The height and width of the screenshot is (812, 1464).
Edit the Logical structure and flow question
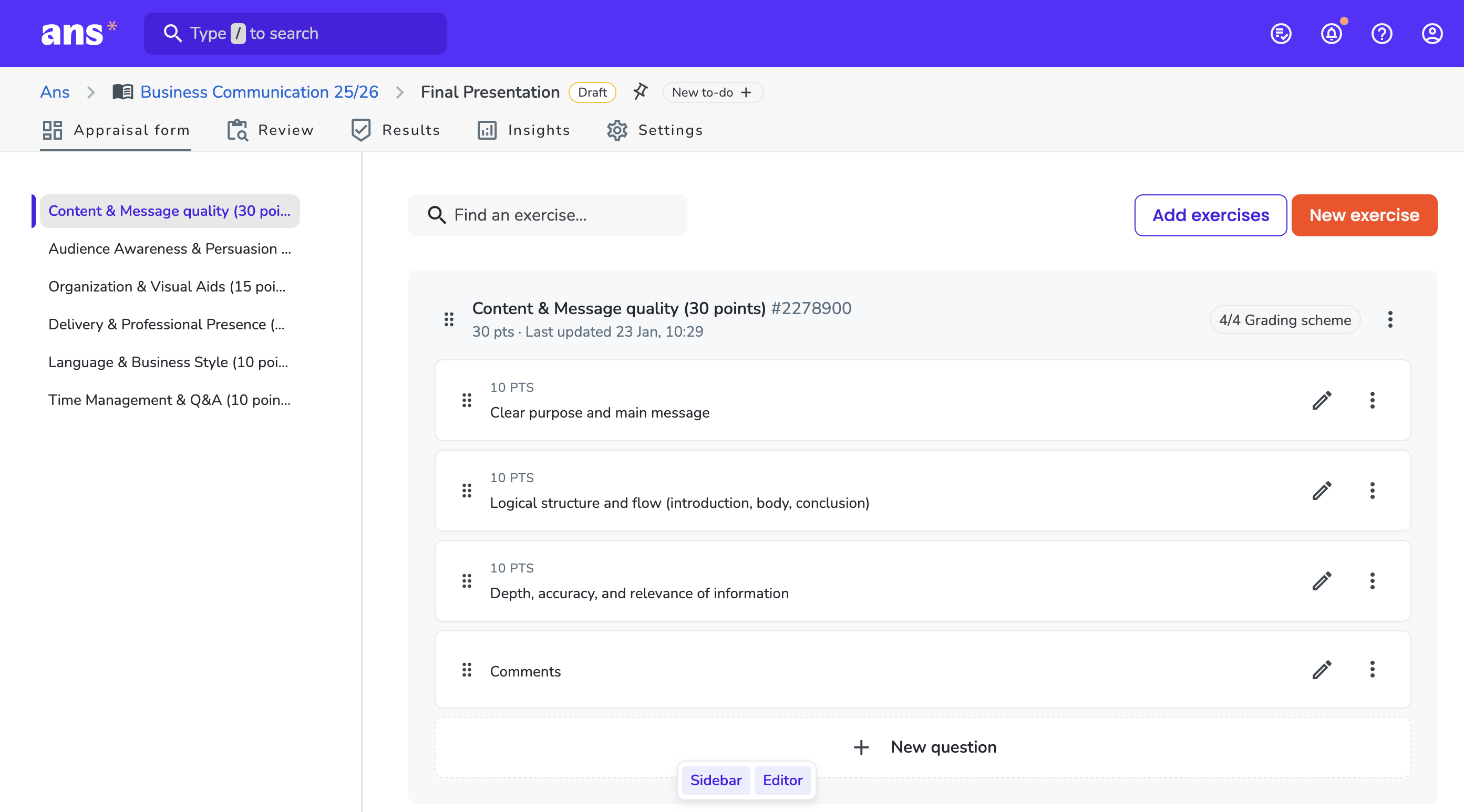[x=1322, y=491]
